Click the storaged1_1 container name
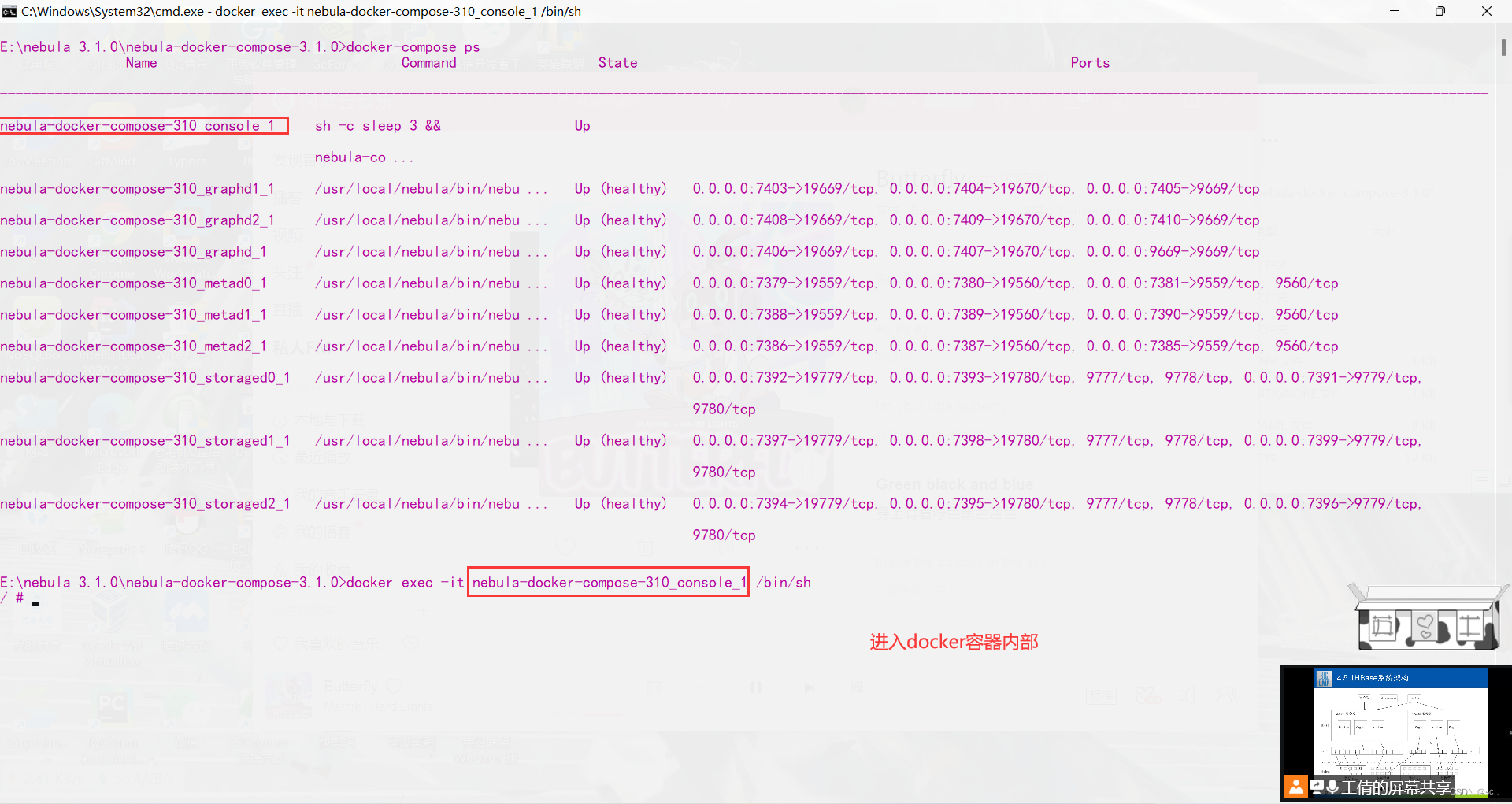This screenshot has width=1512, height=804. point(145,440)
